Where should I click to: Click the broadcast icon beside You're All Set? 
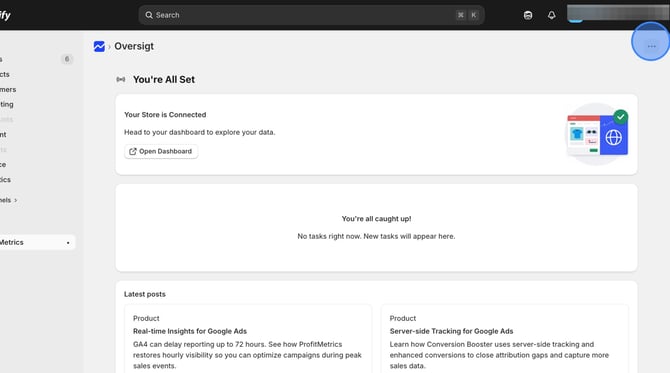tap(121, 79)
